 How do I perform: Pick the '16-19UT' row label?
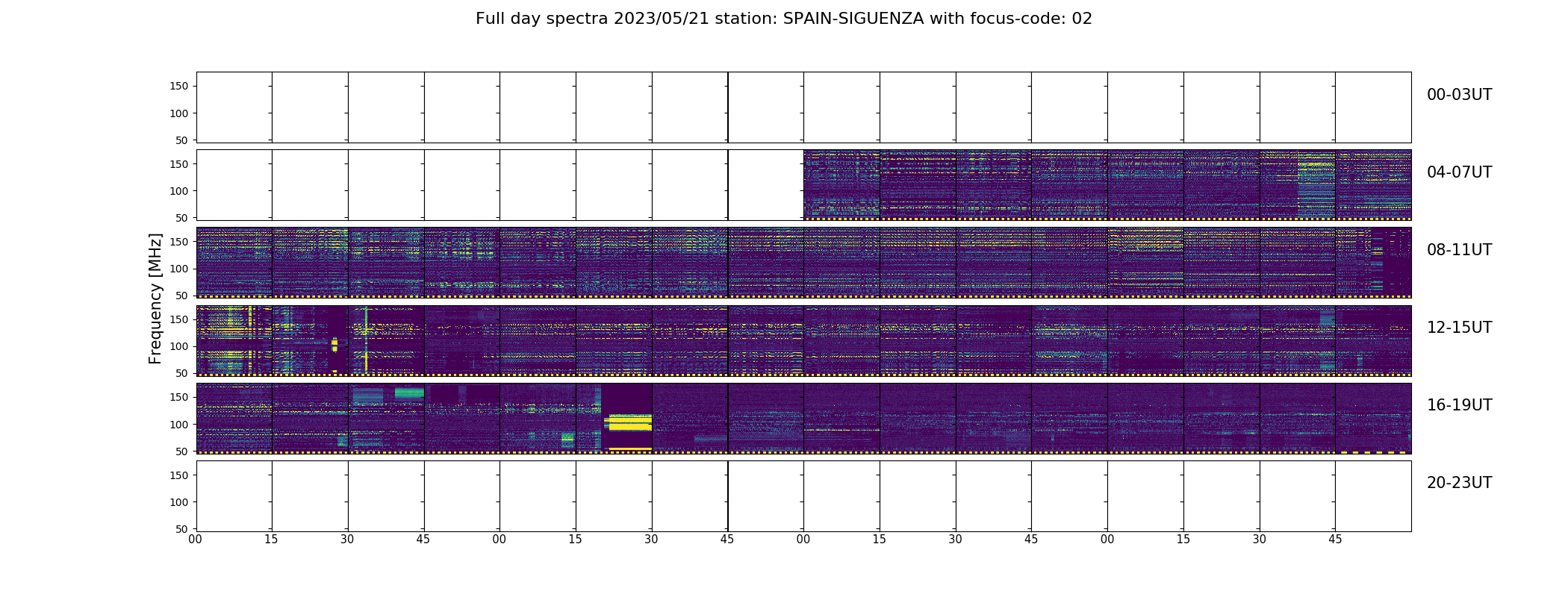[x=1459, y=405]
